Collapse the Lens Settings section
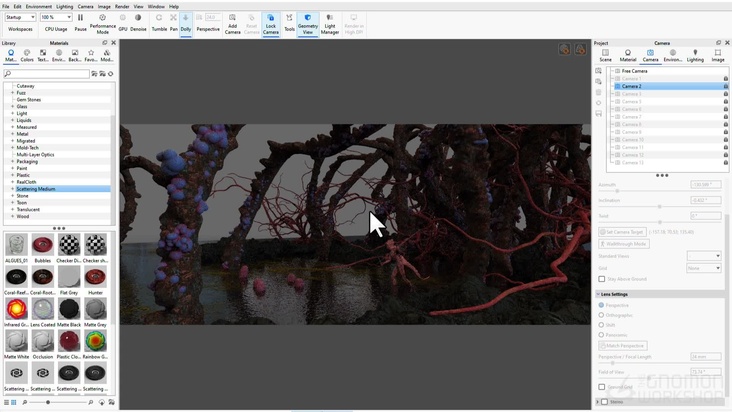The width and height of the screenshot is (732, 412). pyautogui.click(x=598, y=294)
